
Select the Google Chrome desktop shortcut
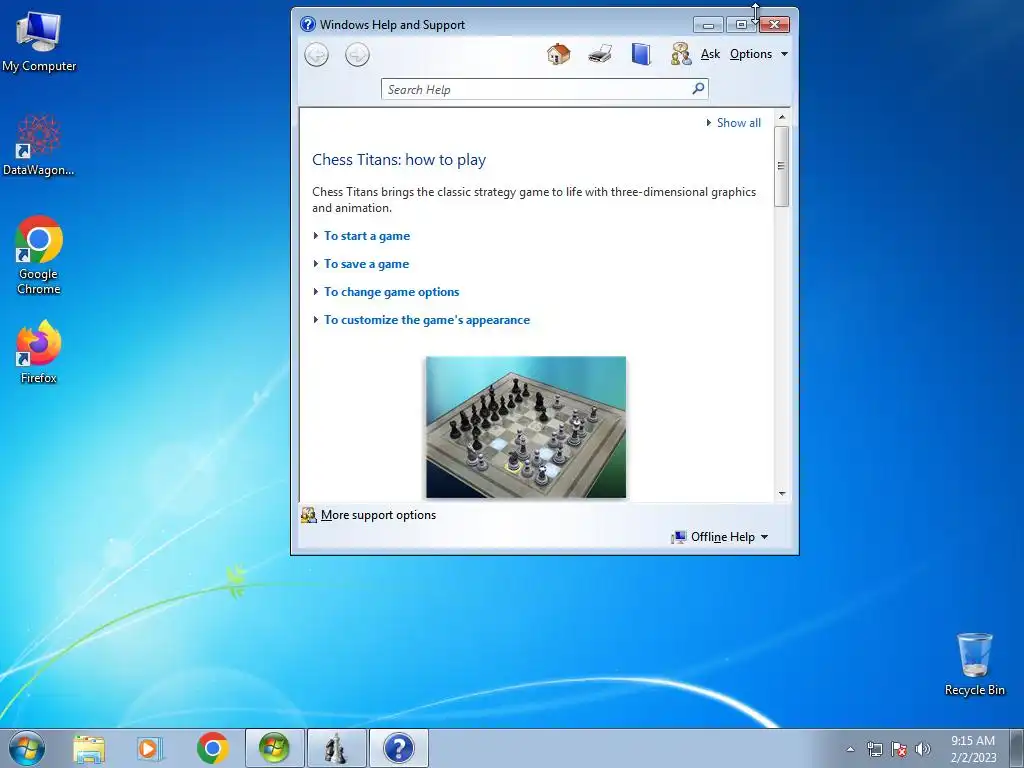39,255
